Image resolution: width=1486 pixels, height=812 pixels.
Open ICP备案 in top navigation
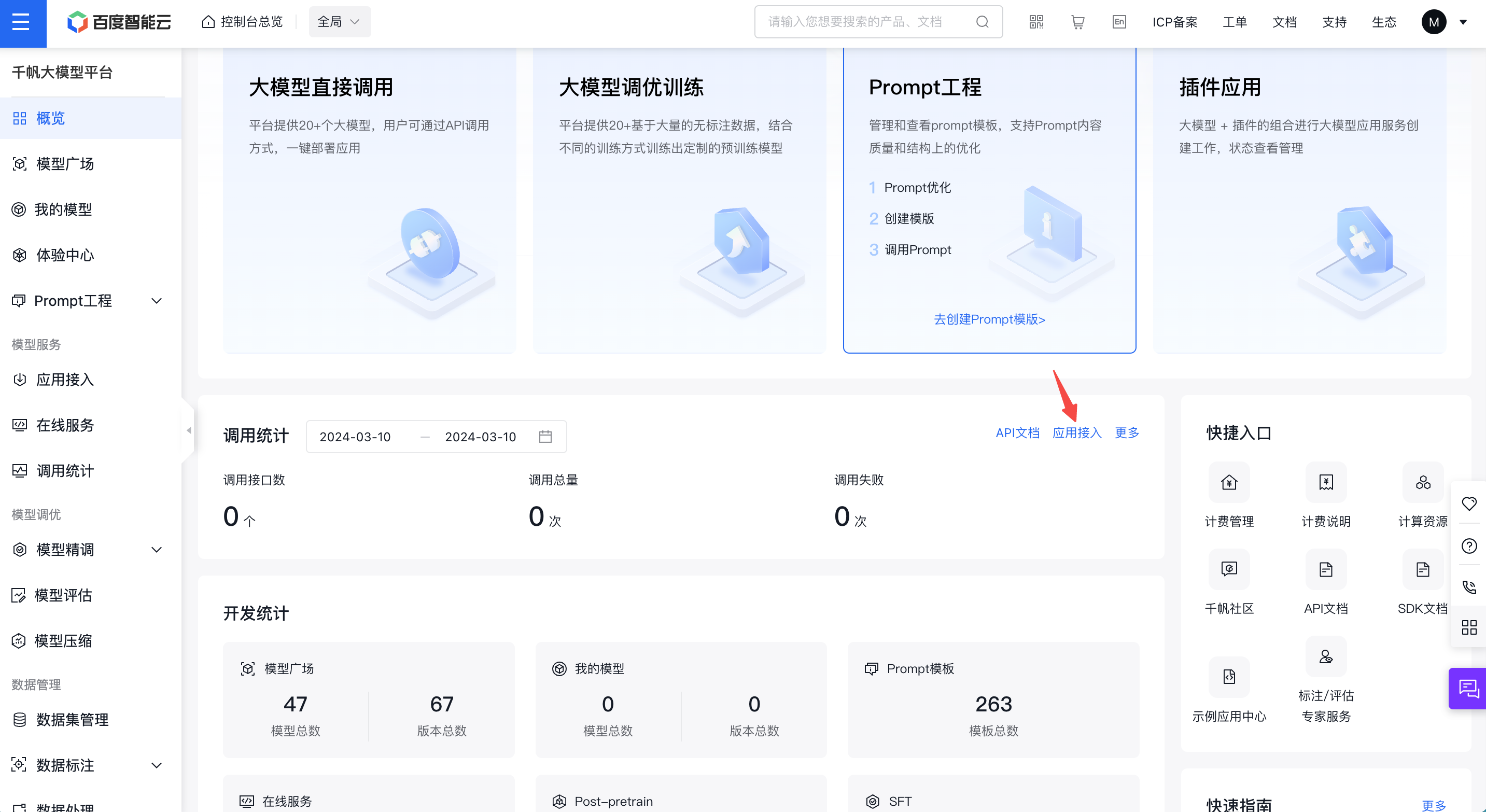1174,22
